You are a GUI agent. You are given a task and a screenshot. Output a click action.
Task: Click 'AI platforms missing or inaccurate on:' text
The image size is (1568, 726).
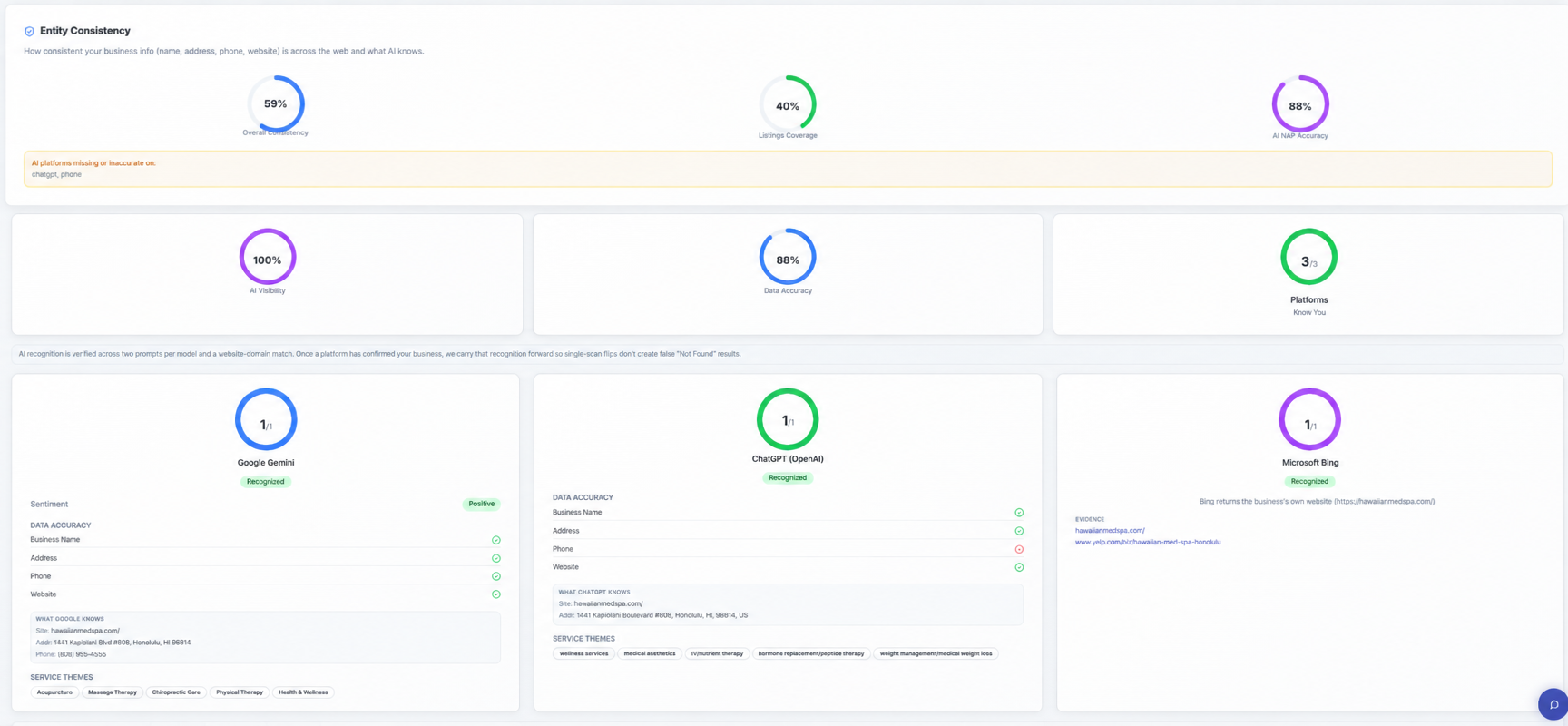coord(93,163)
